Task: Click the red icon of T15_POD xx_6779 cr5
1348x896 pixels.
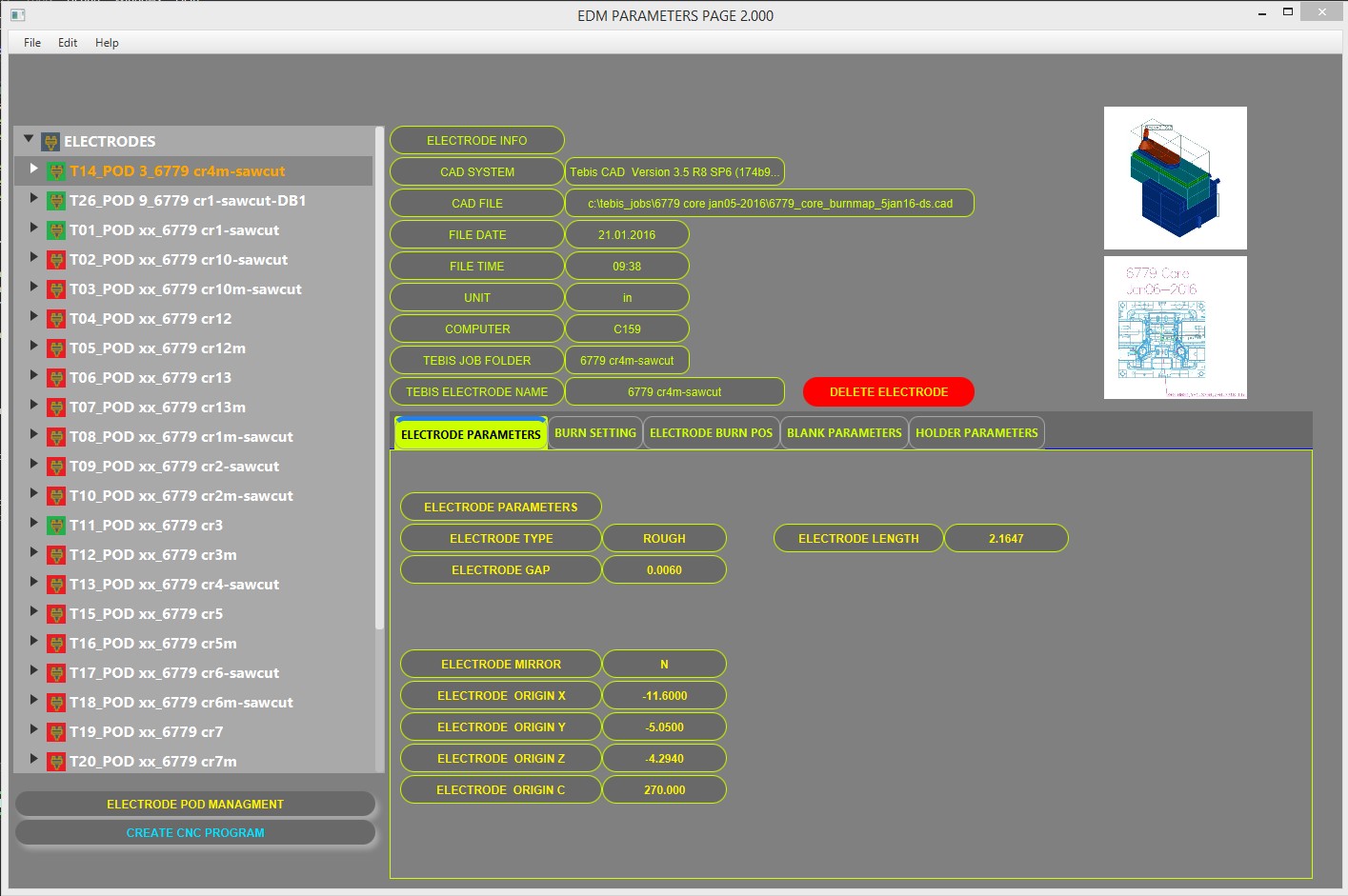Action: coord(56,614)
